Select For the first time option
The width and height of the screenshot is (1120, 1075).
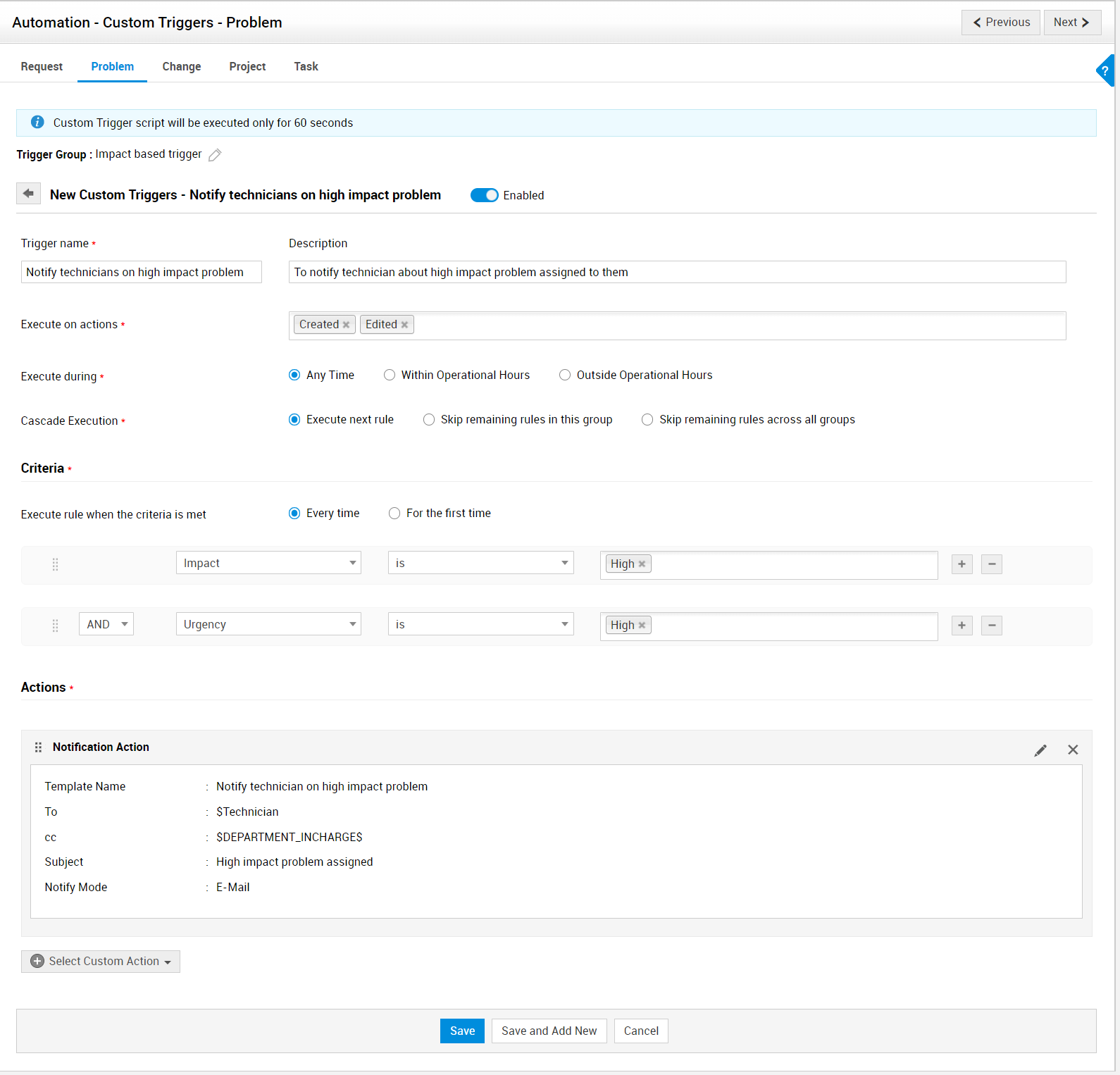click(394, 514)
